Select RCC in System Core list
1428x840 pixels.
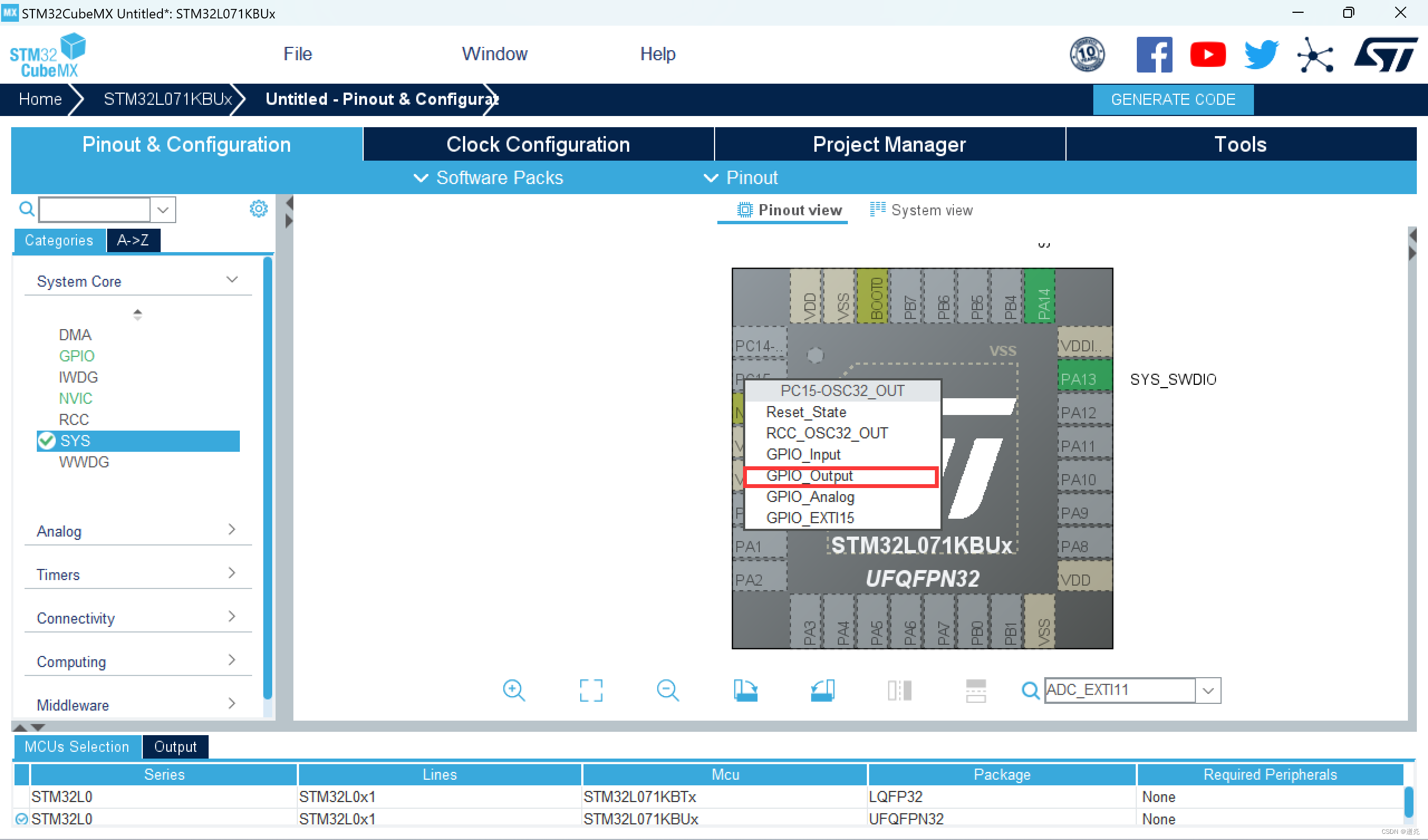[74, 419]
